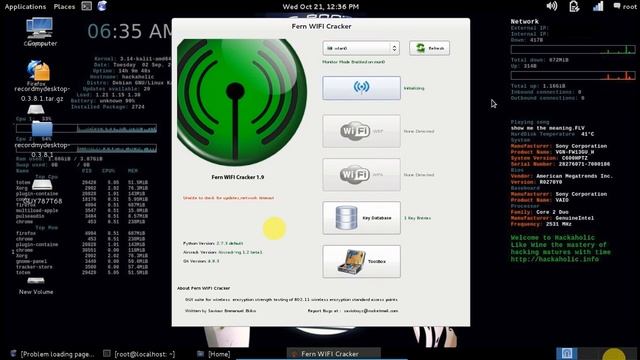This screenshot has width=640, height=360.
Task: Open the hackaholic.info link on desktop
Action: coord(555,259)
